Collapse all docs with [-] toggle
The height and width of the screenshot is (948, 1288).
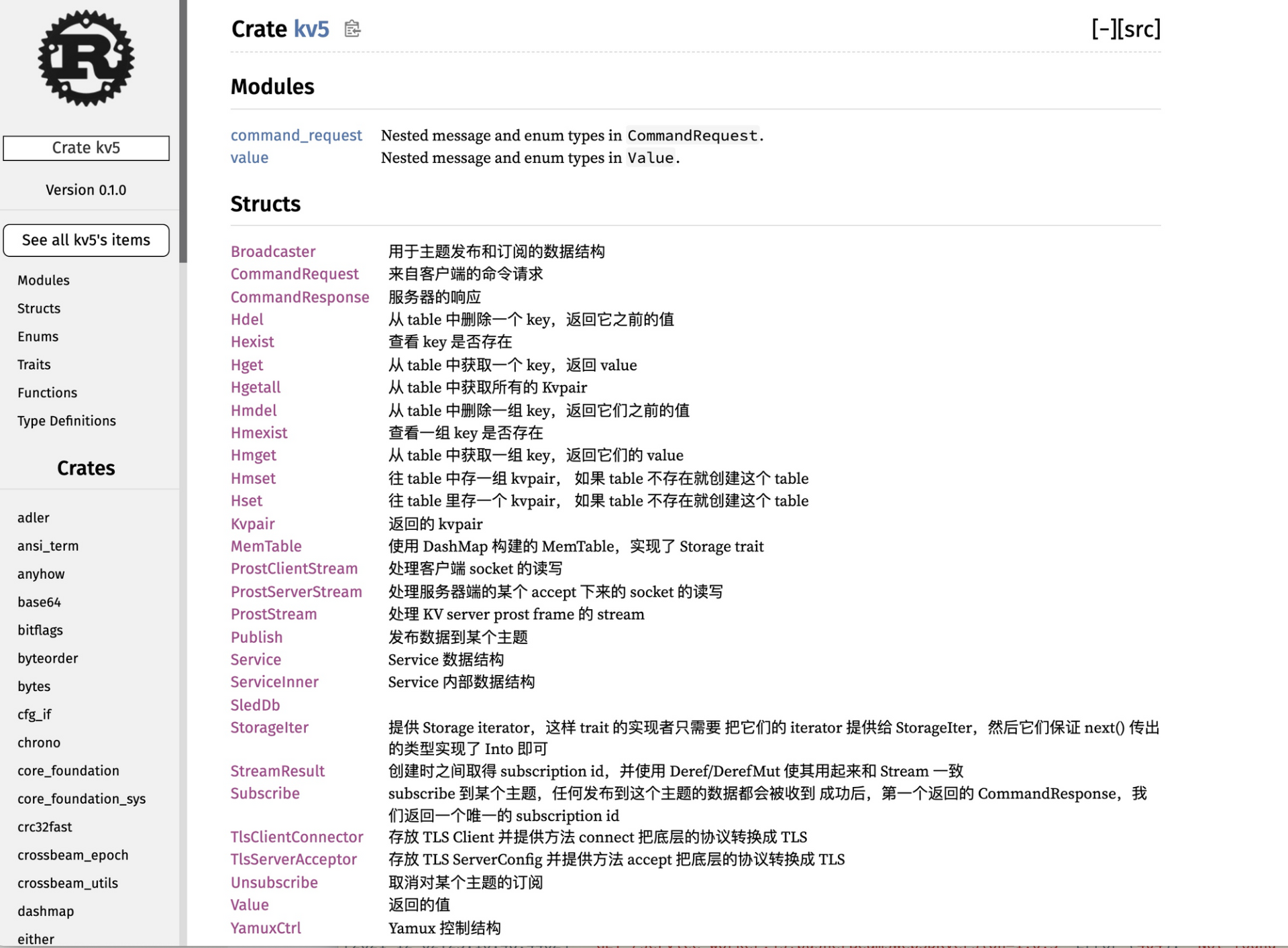[1103, 29]
